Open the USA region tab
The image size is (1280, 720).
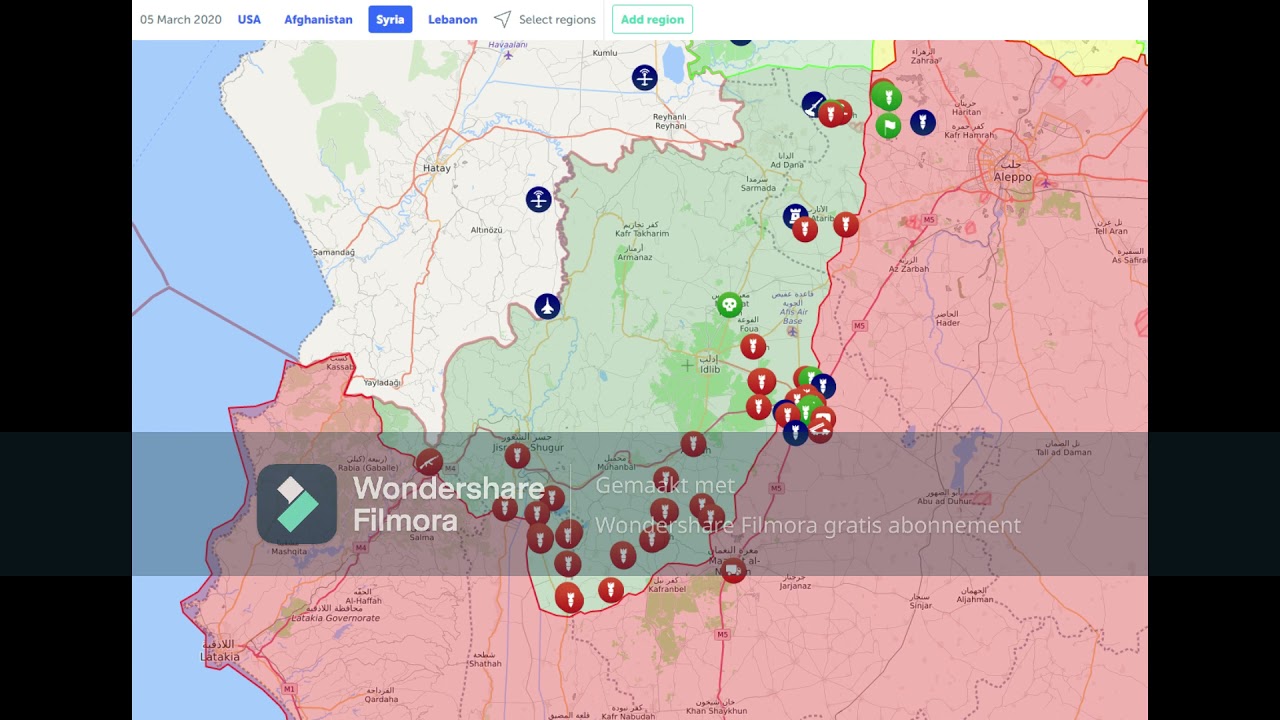pyautogui.click(x=249, y=19)
